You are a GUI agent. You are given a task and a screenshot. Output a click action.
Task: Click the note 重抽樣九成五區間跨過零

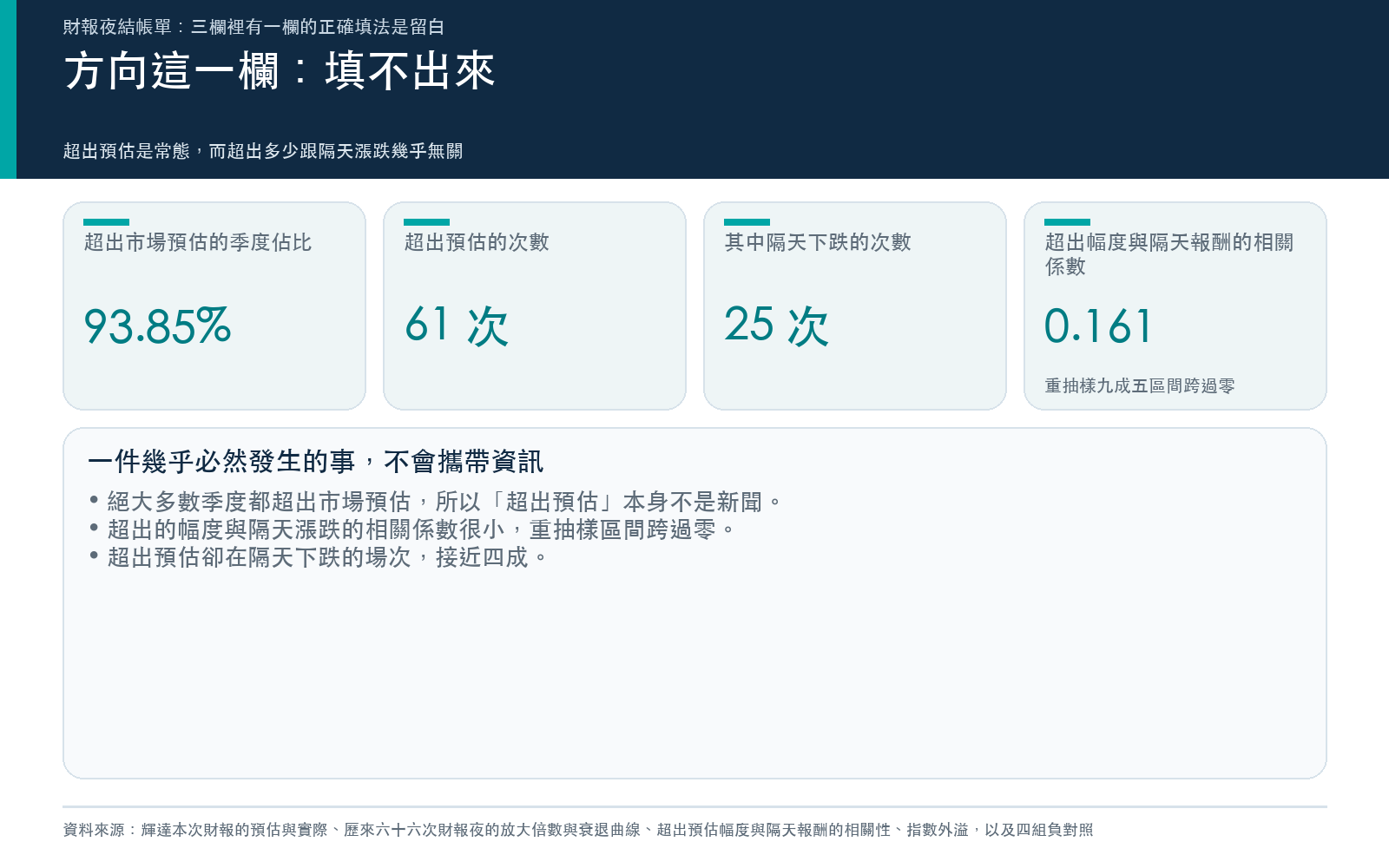pos(1140,385)
